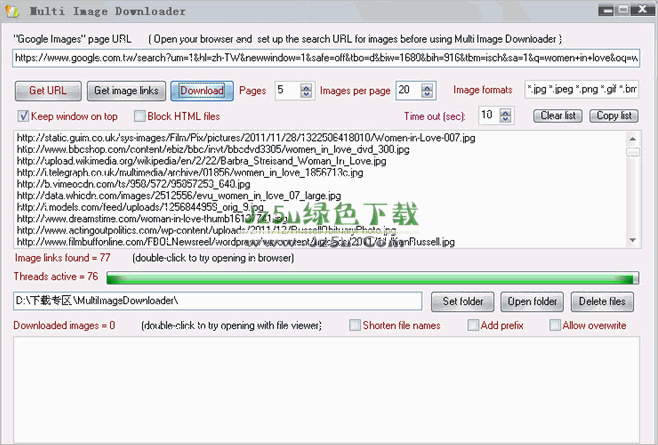Select the wikimedia Barbra_Streisand link
The image size is (658, 445).
pyautogui.click(x=201, y=161)
